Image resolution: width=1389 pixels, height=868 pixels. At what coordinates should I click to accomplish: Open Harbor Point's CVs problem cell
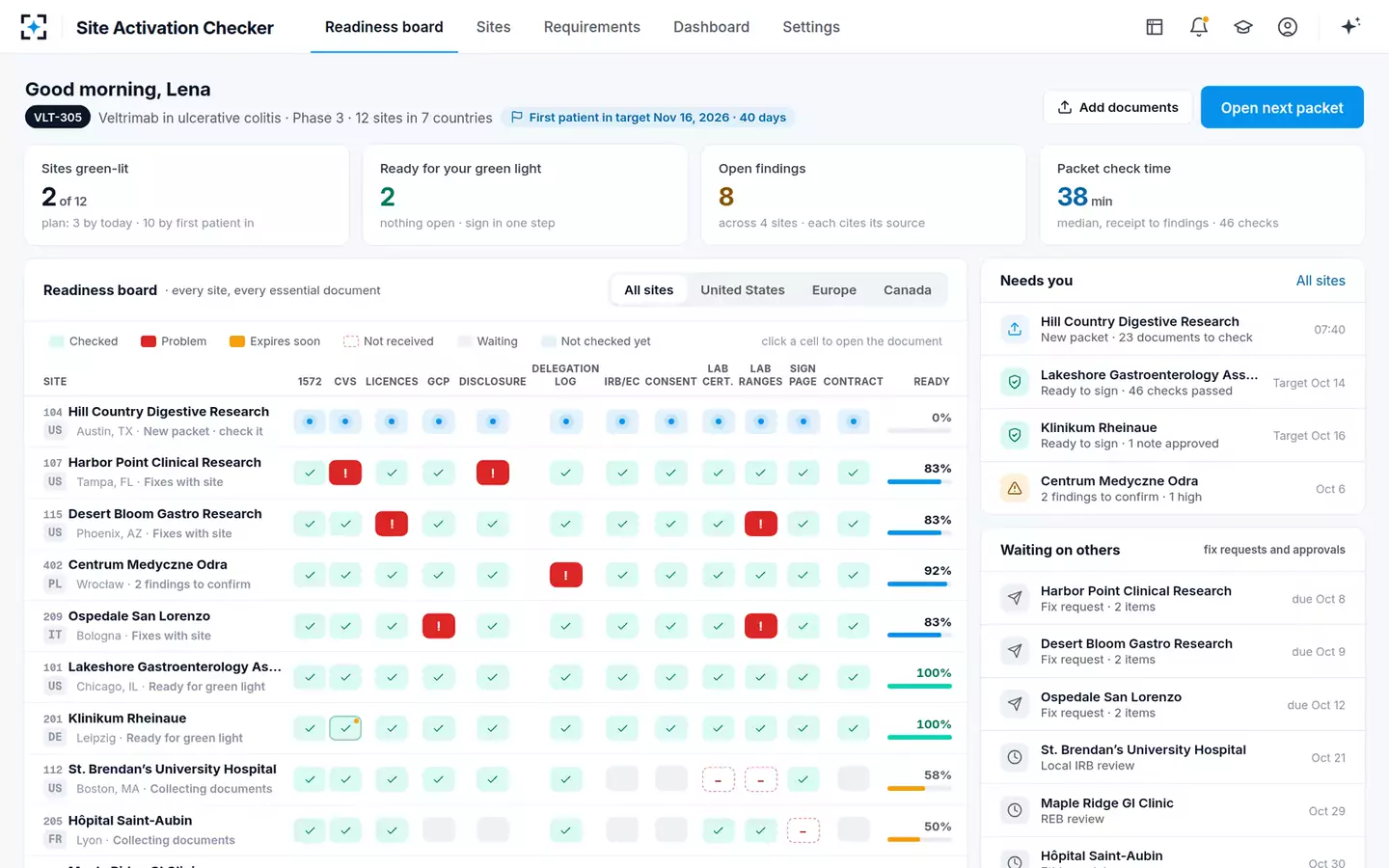pyautogui.click(x=345, y=473)
